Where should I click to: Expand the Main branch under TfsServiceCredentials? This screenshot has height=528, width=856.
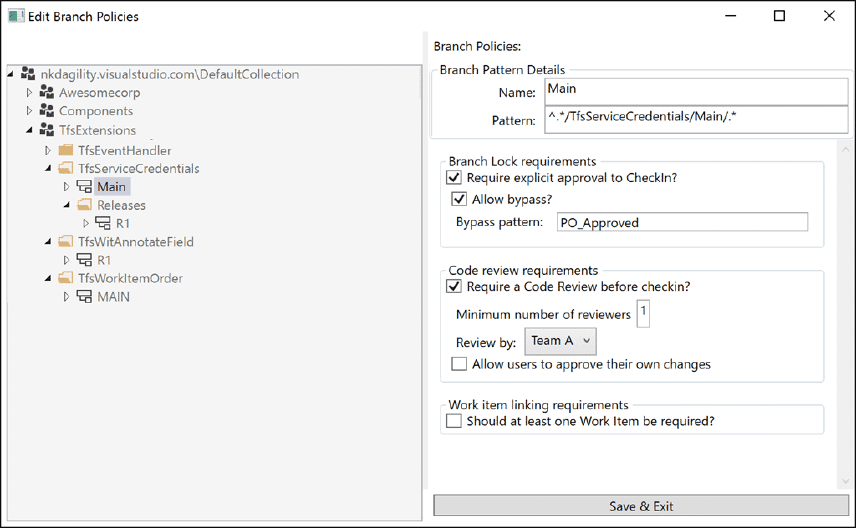tap(67, 187)
